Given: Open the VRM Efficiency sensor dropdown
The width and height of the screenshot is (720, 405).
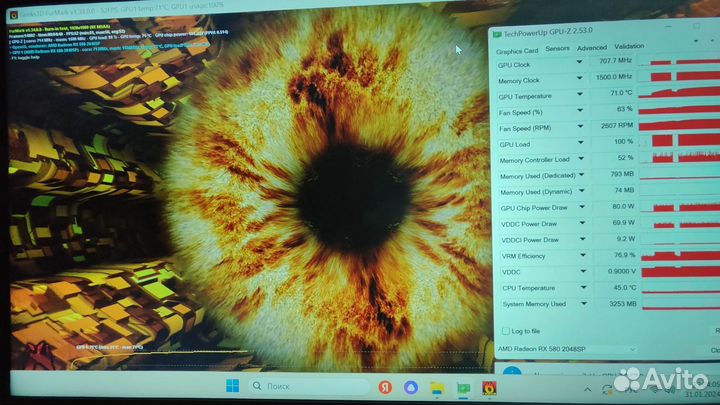Looking at the screenshot, I should pos(579,256).
